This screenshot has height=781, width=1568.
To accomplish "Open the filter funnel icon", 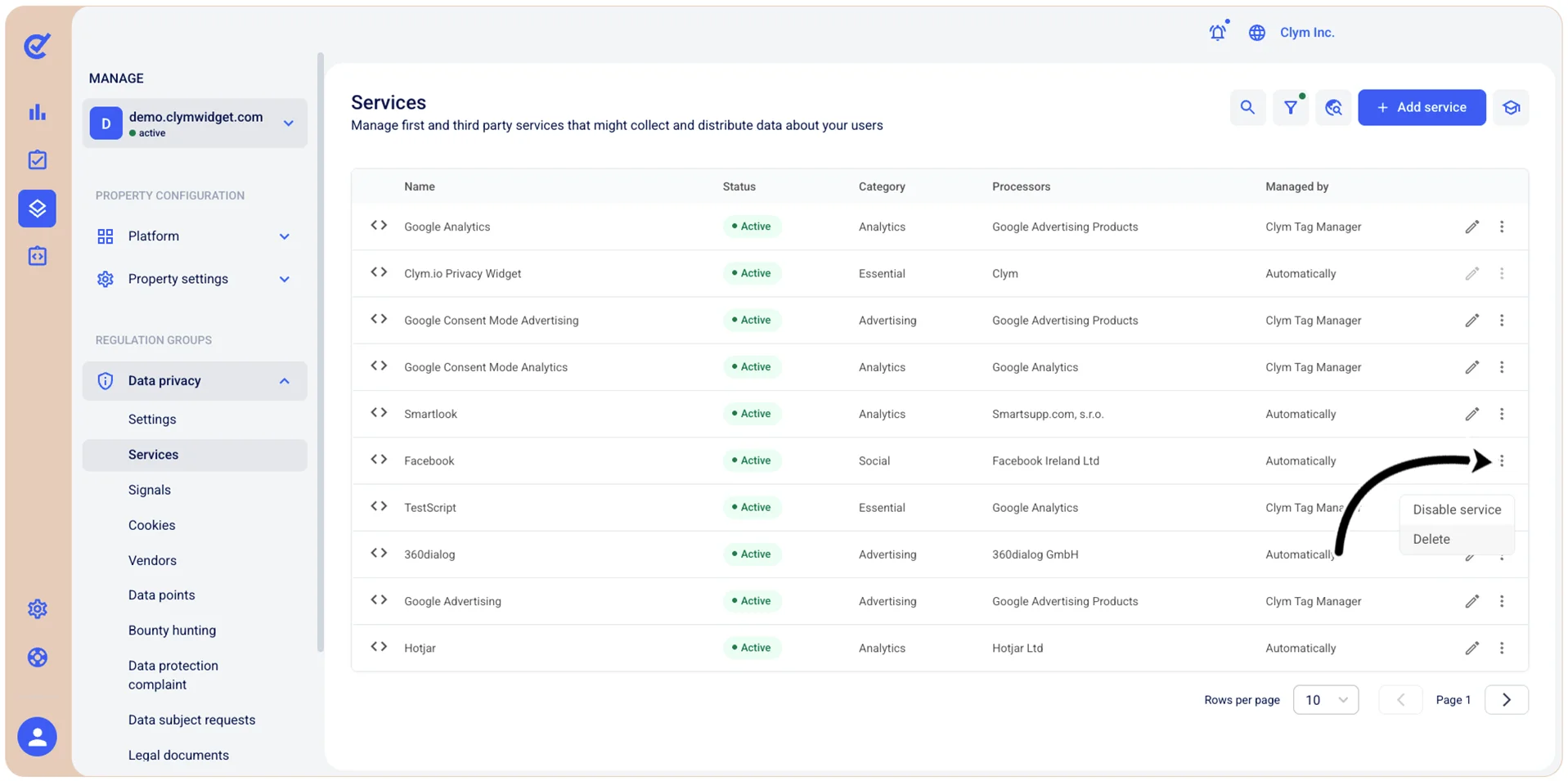I will tap(1291, 107).
